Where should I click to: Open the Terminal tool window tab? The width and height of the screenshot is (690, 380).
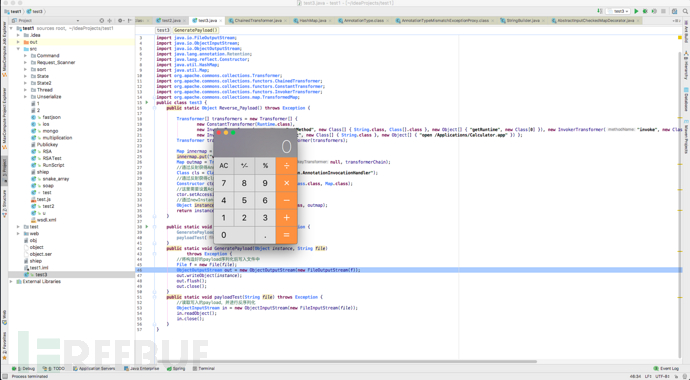(x=204, y=369)
